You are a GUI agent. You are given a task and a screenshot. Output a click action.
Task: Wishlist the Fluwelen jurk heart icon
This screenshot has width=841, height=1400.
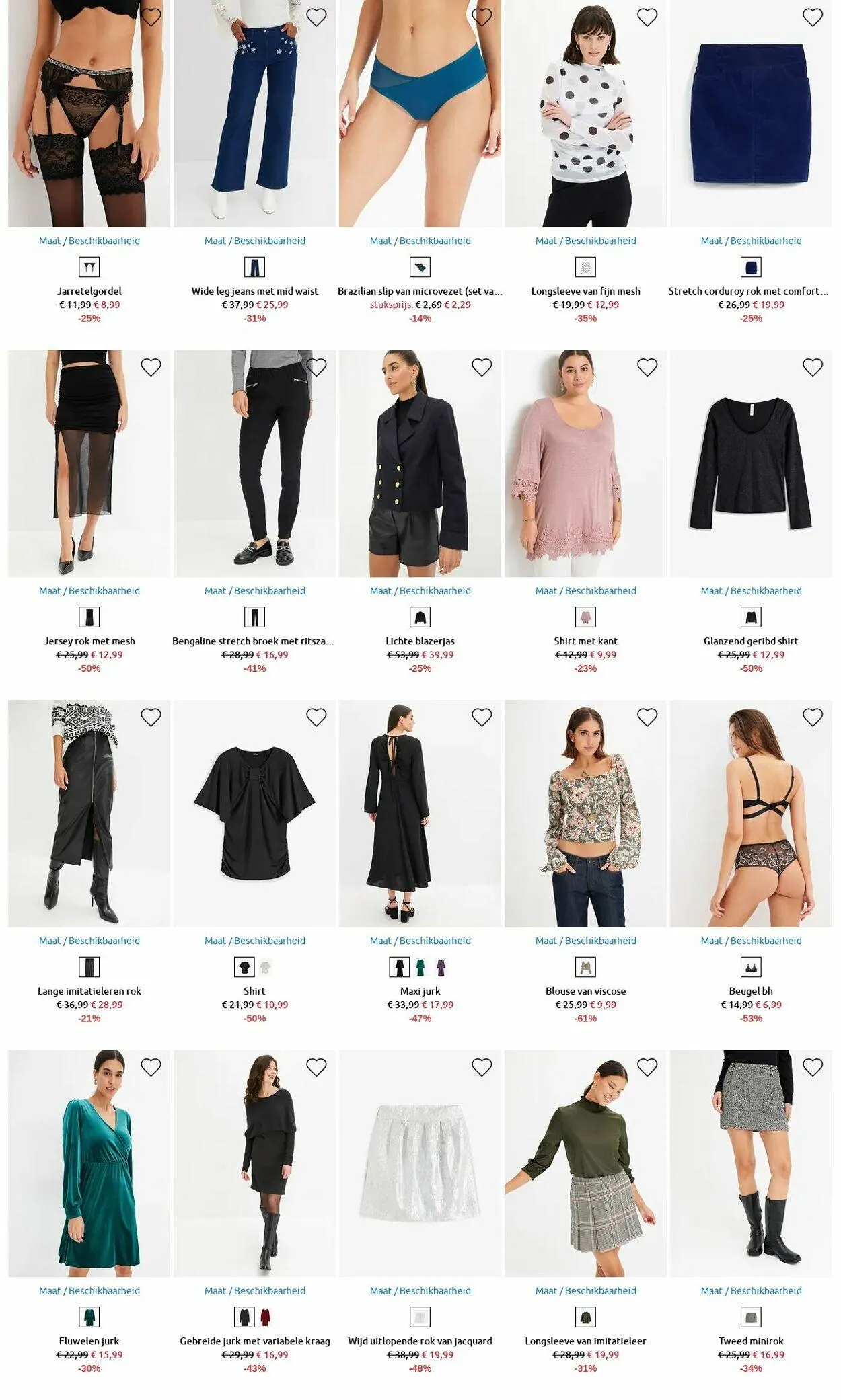[x=151, y=1067]
